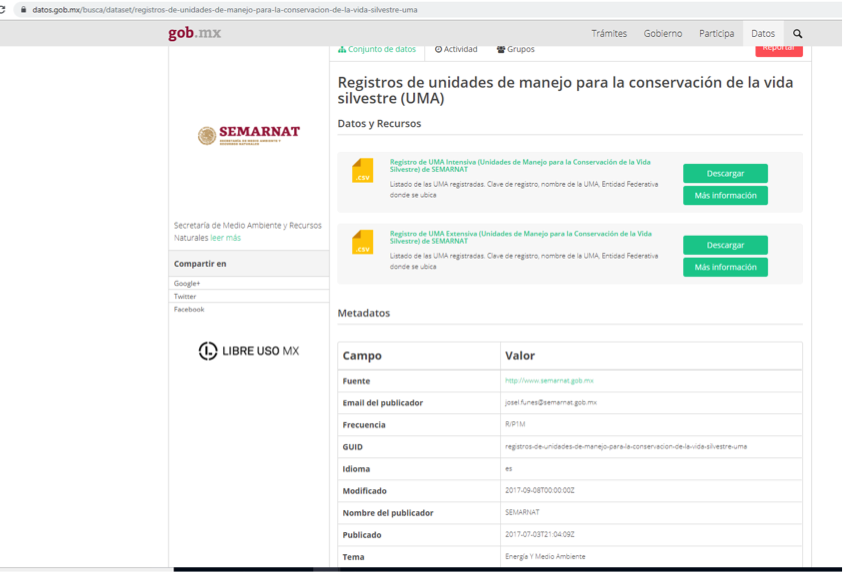Click the browser reload icon
Screen dimensions: 843x572
(x=3, y=10)
